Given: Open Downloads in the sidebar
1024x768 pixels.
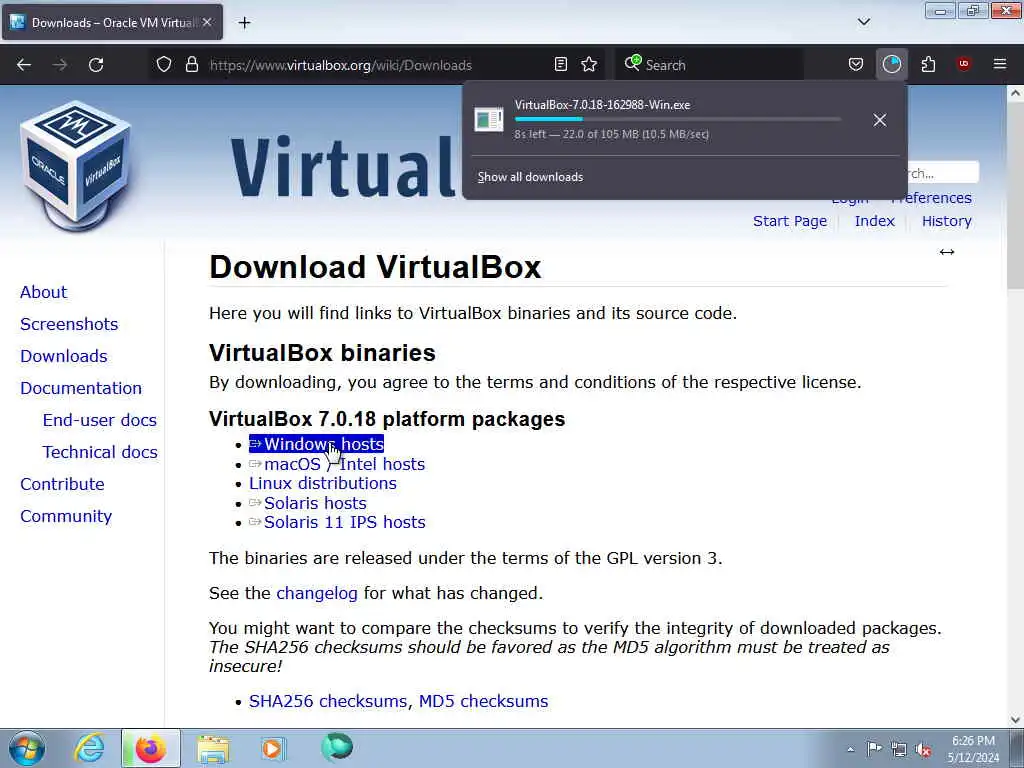Looking at the screenshot, I should tap(63, 356).
